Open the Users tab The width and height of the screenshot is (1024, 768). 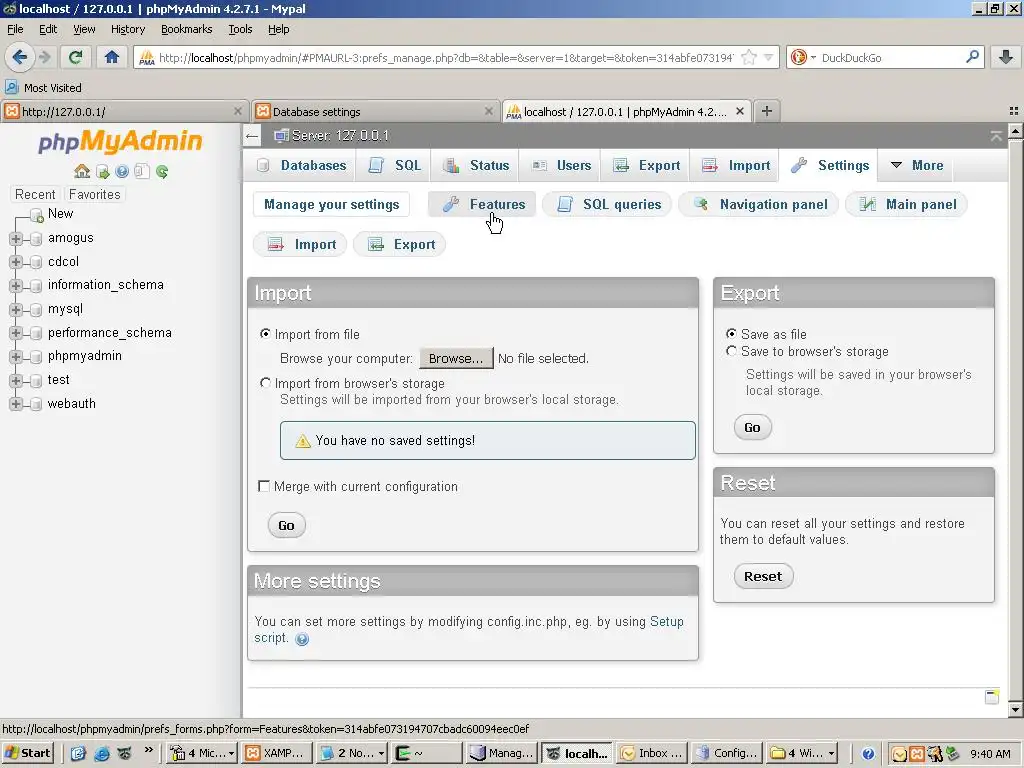point(561,165)
